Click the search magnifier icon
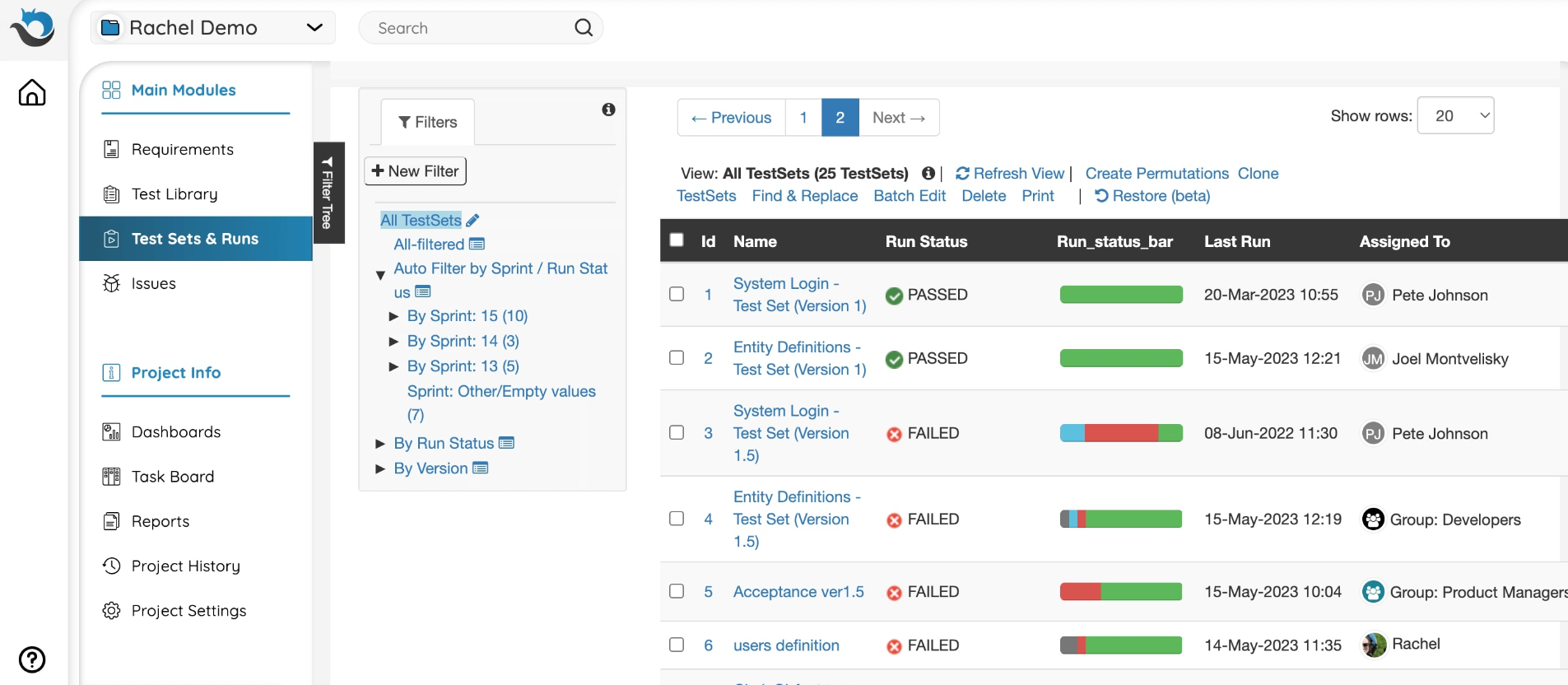 (x=584, y=28)
